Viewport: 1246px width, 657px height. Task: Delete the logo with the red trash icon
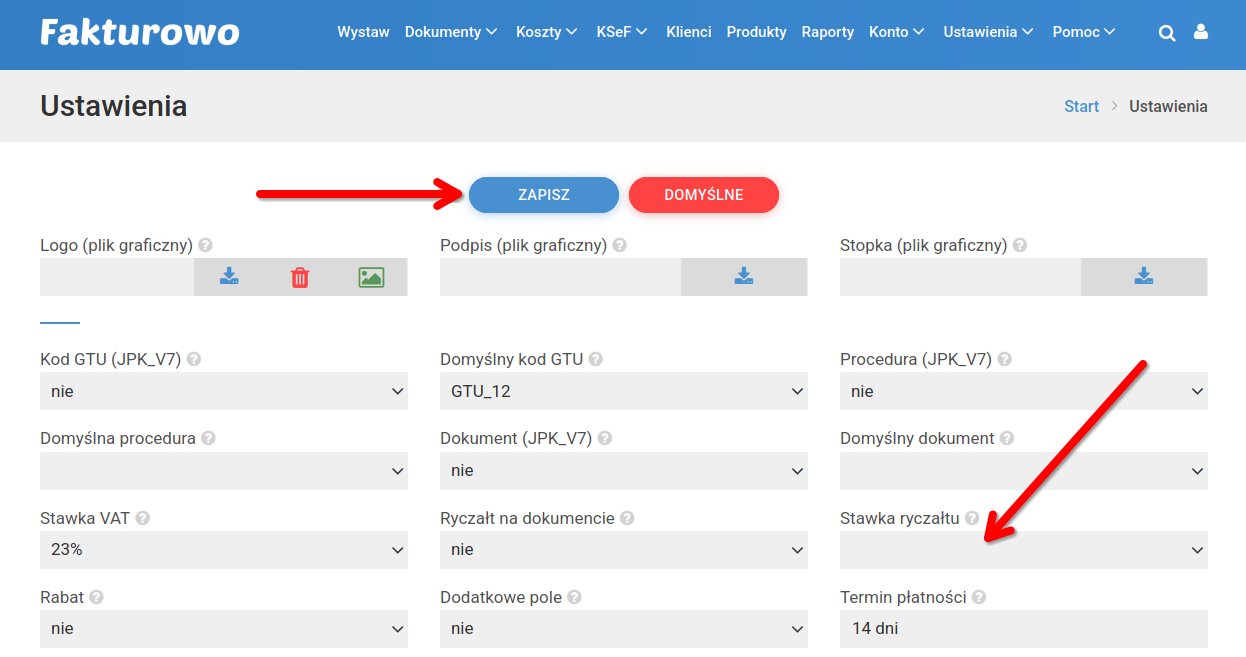[300, 277]
